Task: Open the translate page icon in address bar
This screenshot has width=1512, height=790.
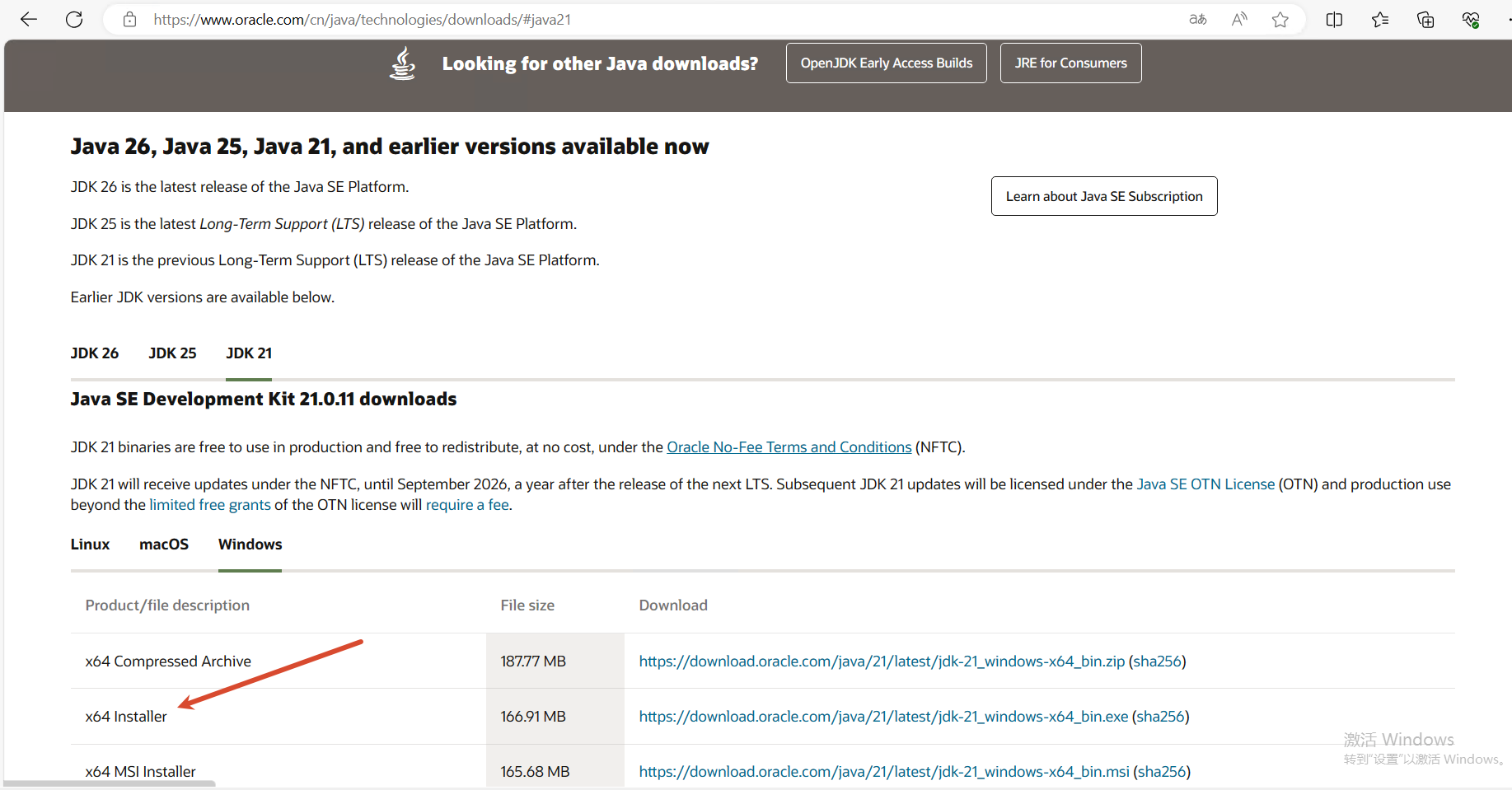Action: click(1198, 20)
